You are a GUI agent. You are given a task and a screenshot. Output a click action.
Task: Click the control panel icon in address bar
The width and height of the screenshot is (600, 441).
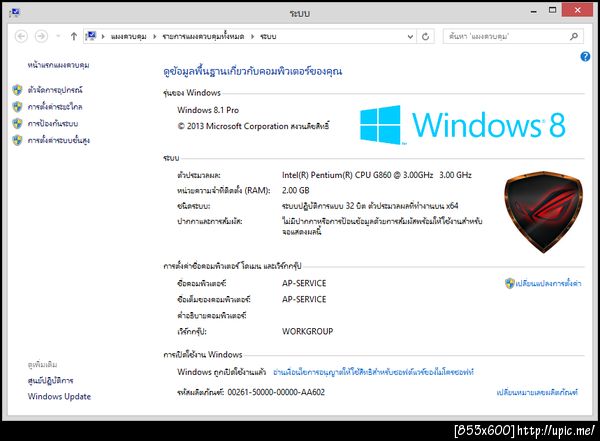(x=91, y=36)
